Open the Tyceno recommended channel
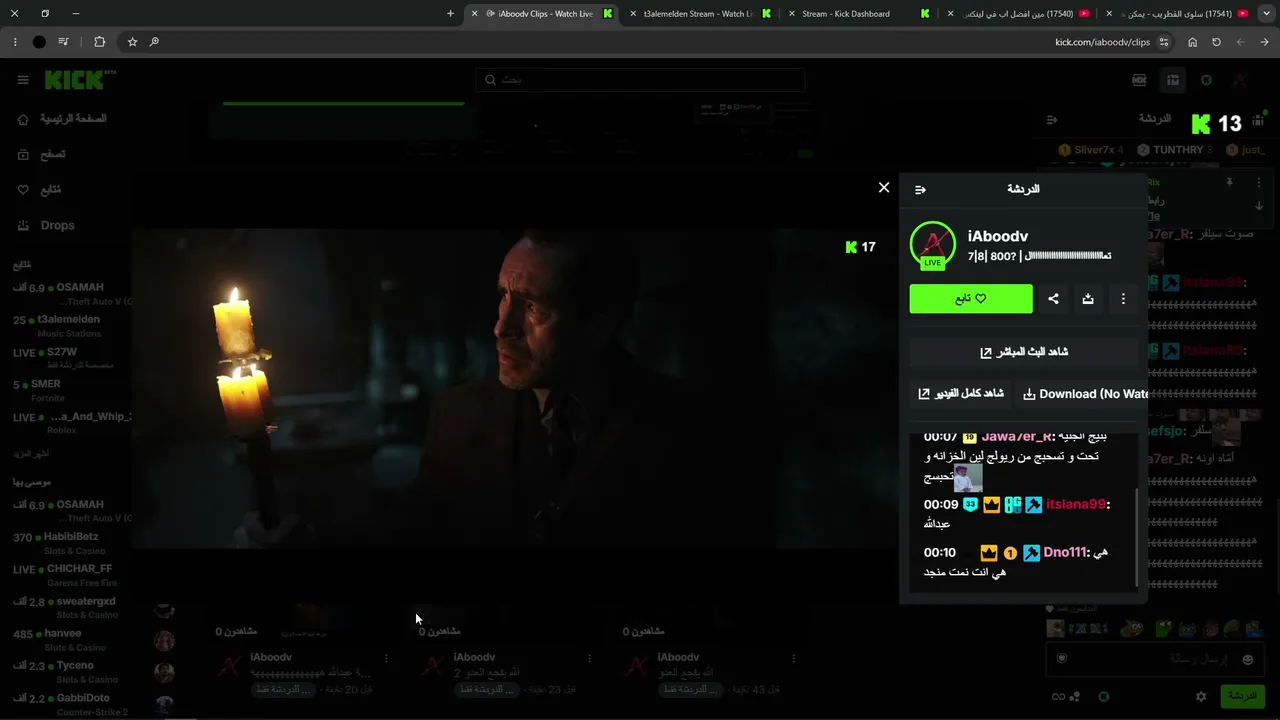1280x720 pixels. pos(66,672)
